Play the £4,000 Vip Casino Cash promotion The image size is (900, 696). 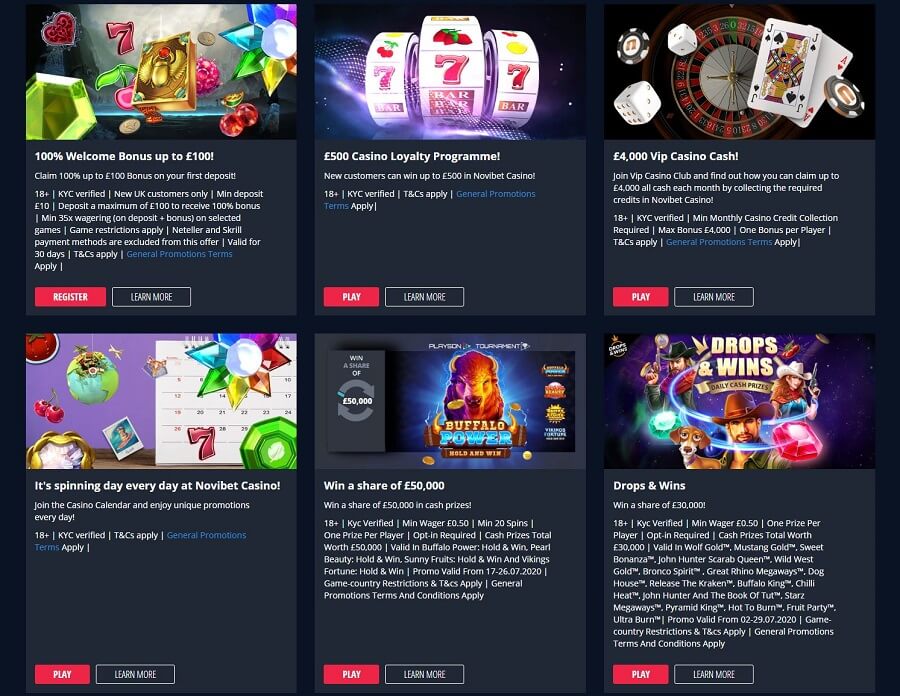click(x=641, y=297)
